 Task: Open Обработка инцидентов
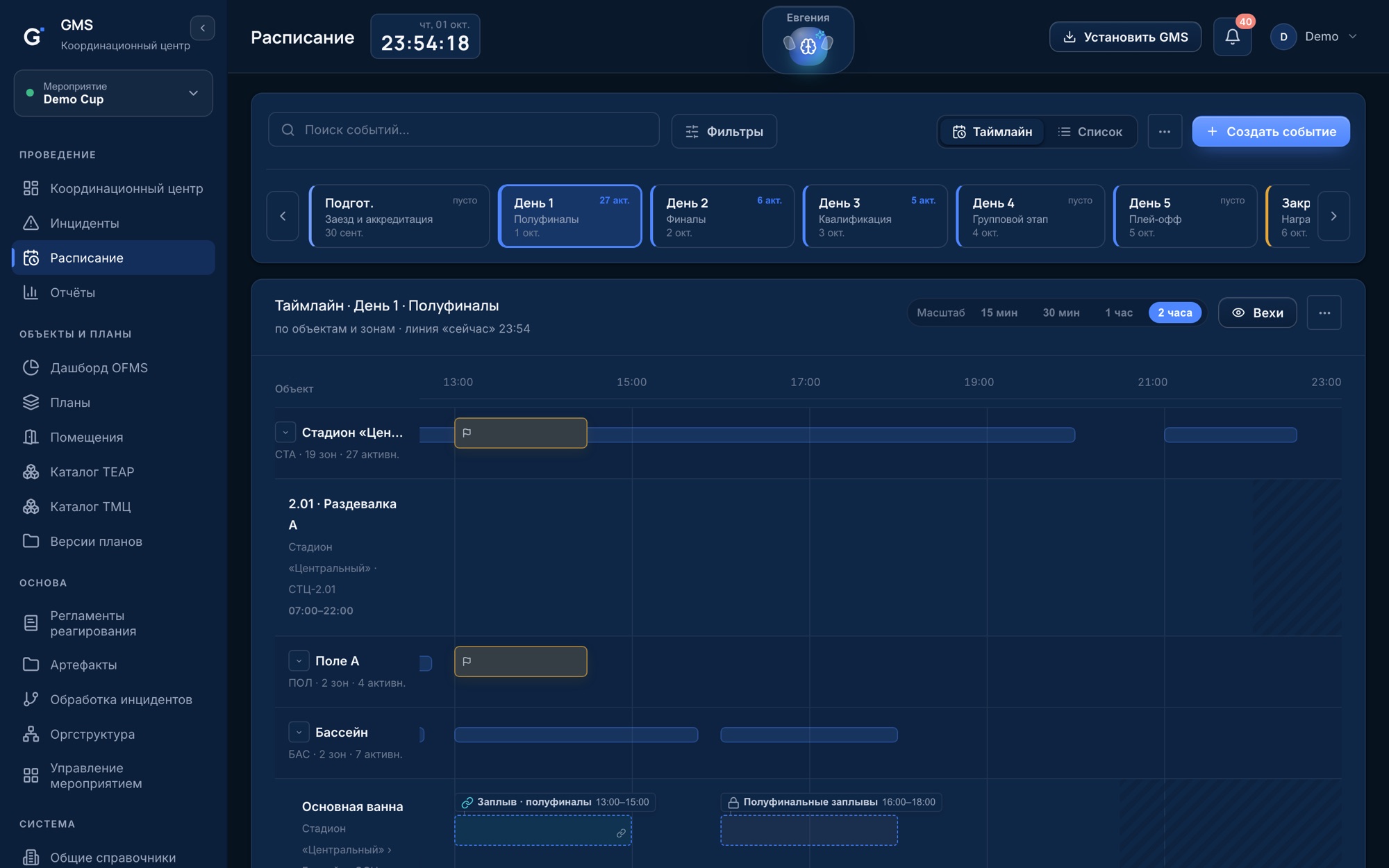(114, 699)
